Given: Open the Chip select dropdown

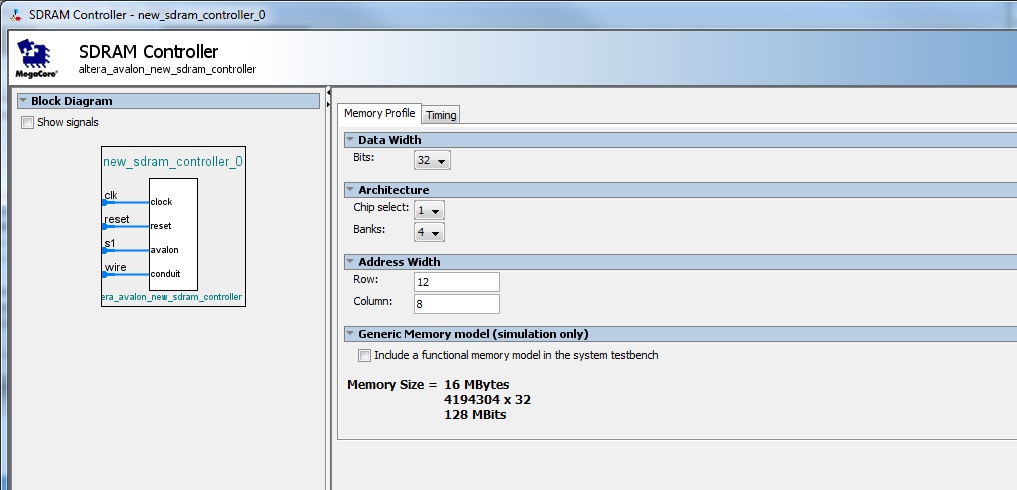Looking at the screenshot, I should click(429, 210).
